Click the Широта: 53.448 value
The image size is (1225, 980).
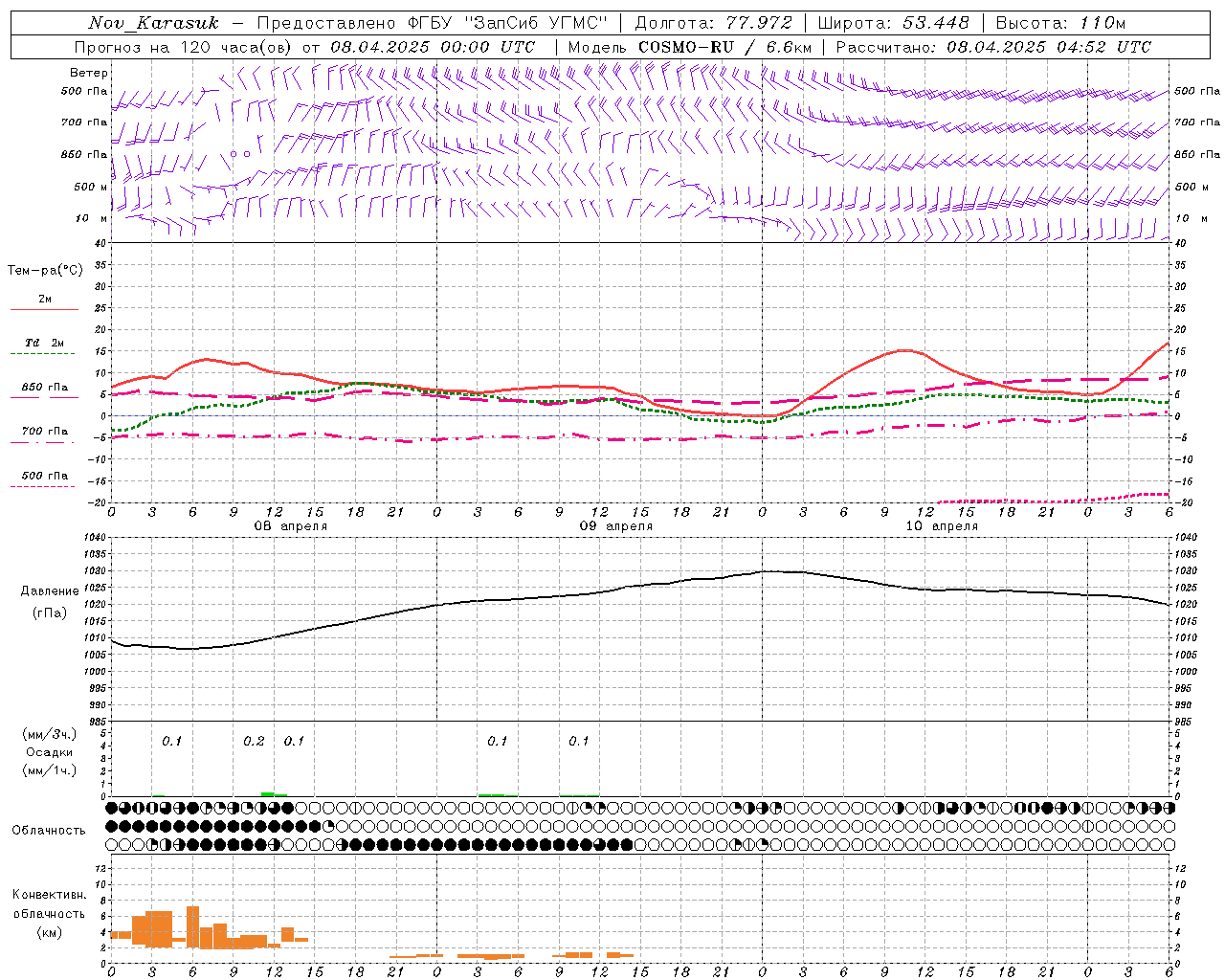893,23
